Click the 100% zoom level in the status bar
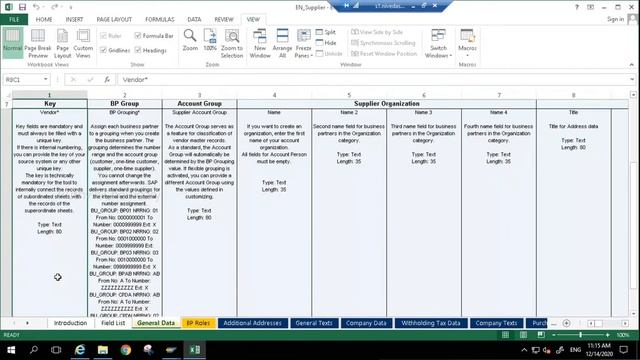The height and width of the screenshot is (360, 640). click(x=623, y=335)
